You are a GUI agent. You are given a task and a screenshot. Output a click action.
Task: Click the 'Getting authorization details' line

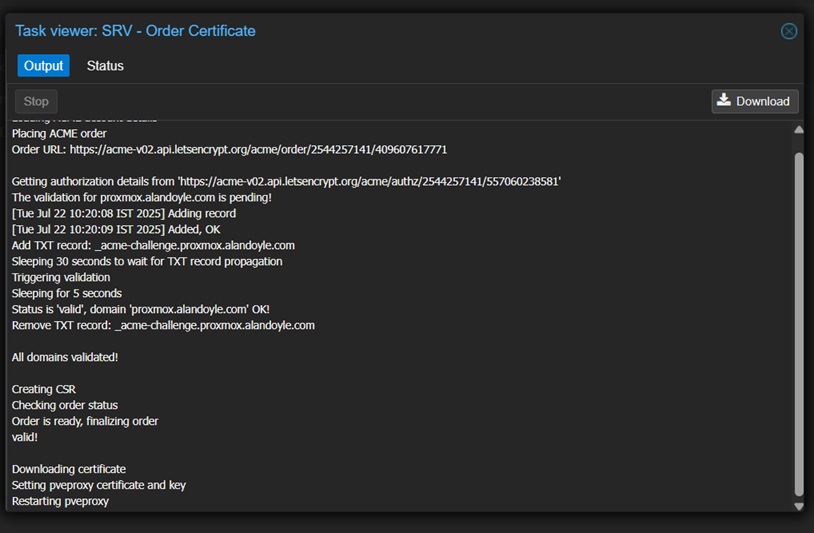(x=287, y=181)
